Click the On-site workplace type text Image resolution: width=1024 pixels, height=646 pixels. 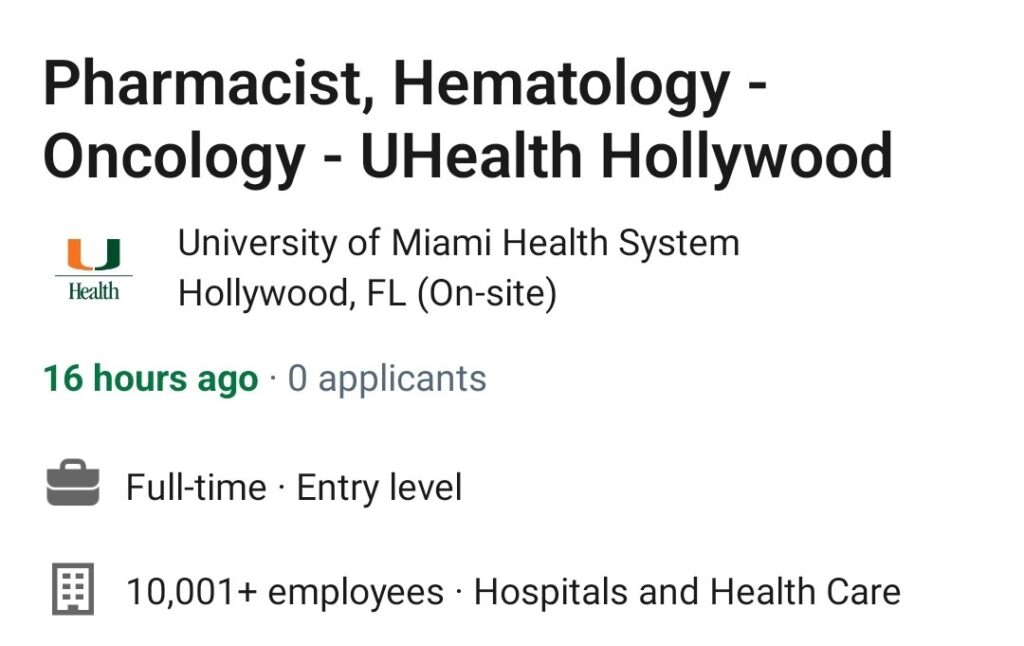(x=487, y=293)
